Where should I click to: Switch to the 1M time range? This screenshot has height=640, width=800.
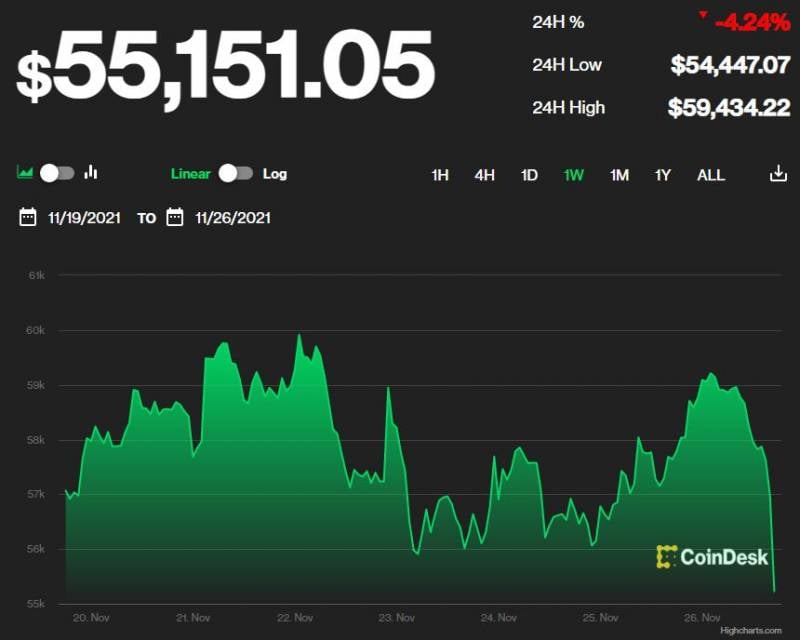coord(619,175)
